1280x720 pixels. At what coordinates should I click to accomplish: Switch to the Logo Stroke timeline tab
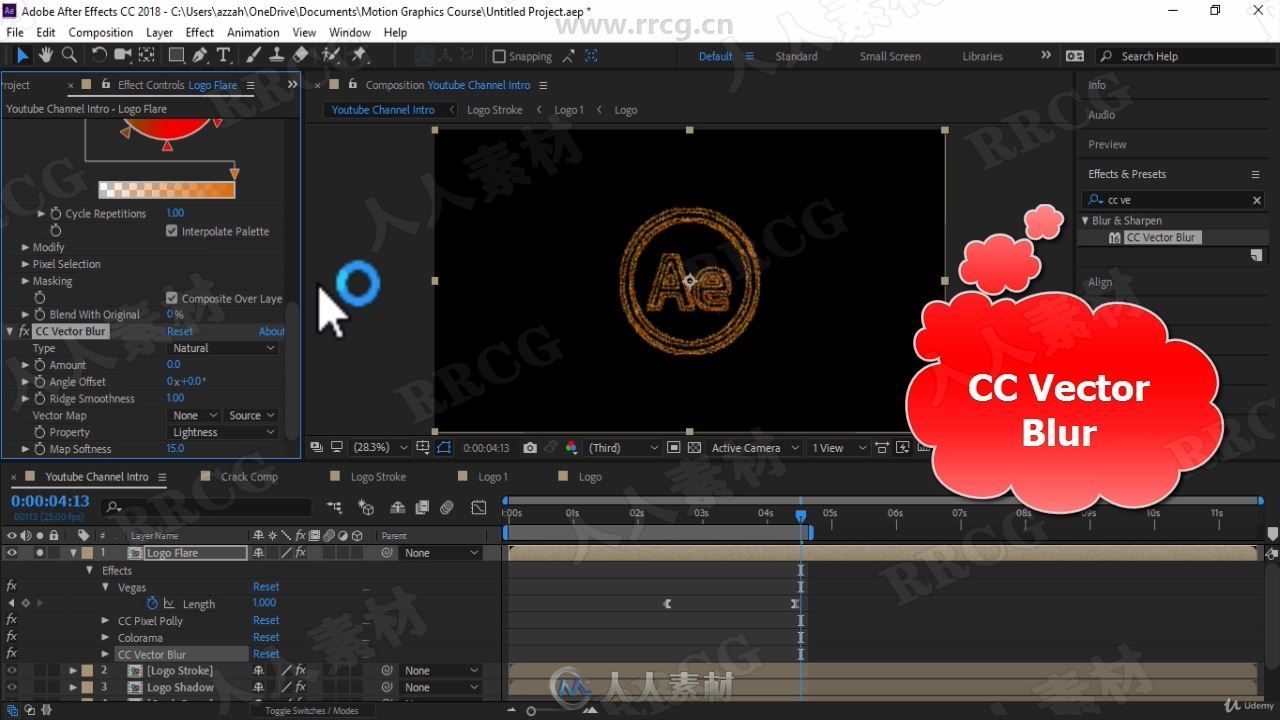click(378, 477)
